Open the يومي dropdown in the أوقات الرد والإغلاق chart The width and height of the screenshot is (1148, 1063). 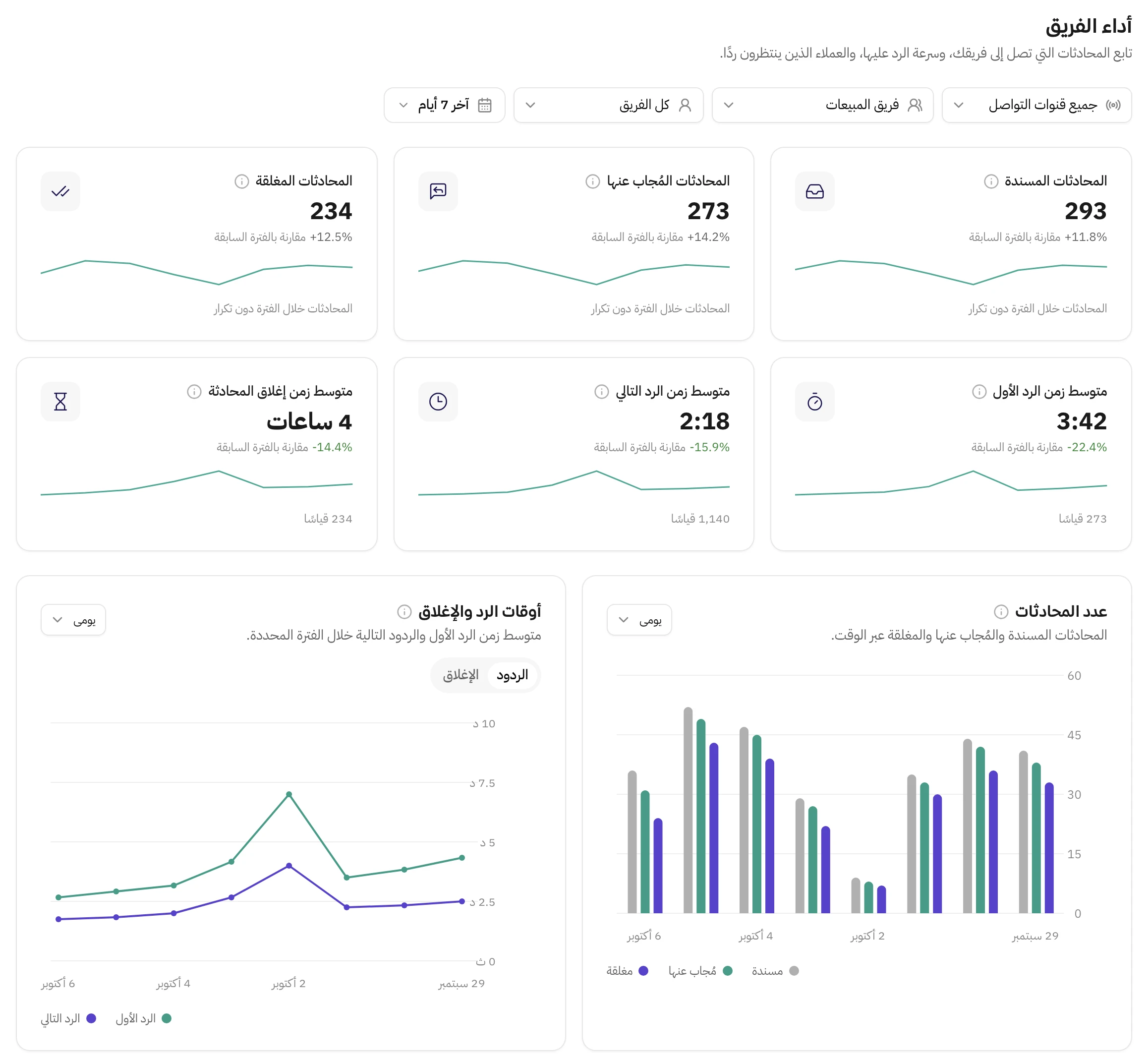click(73, 620)
